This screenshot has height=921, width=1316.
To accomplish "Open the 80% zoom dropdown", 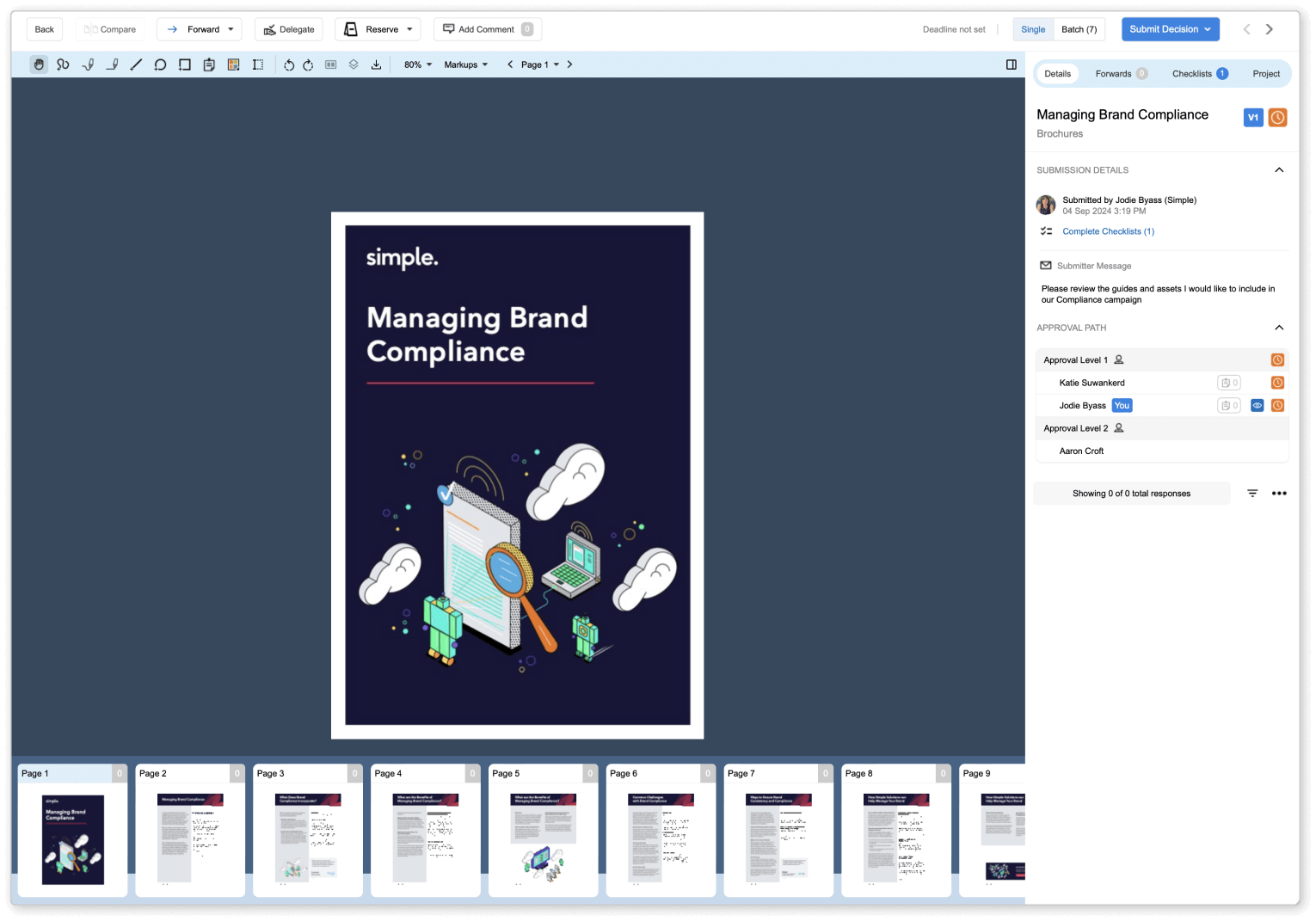I will [418, 64].
